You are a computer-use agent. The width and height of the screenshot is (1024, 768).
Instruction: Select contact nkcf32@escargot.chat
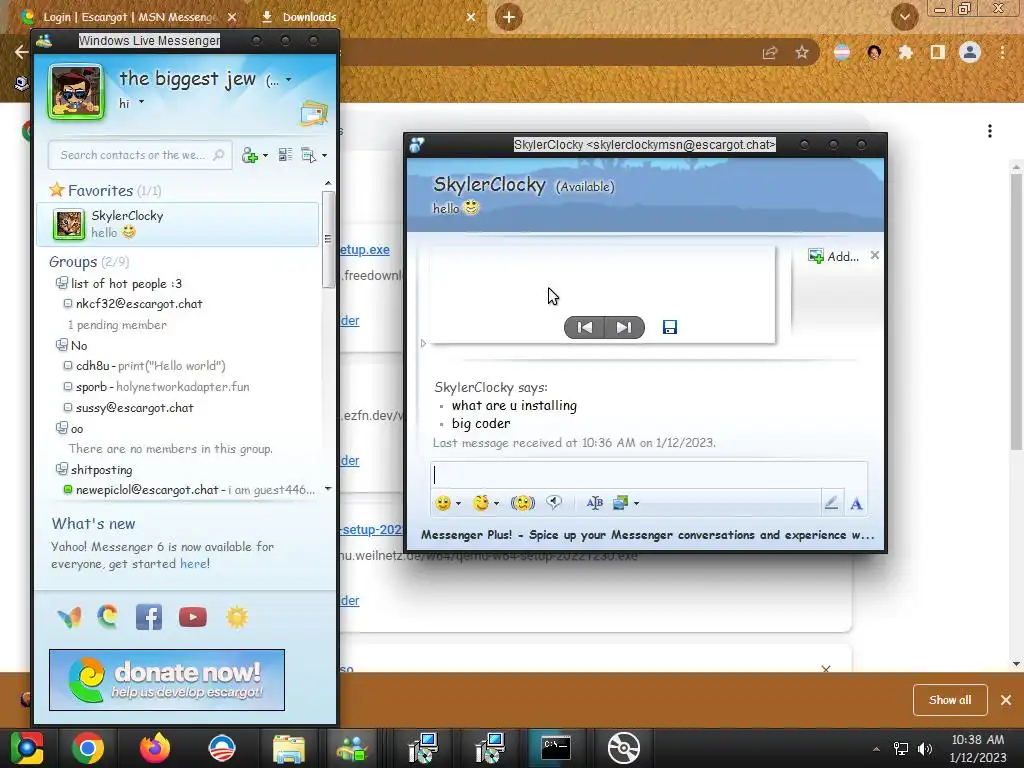[x=139, y=304]
